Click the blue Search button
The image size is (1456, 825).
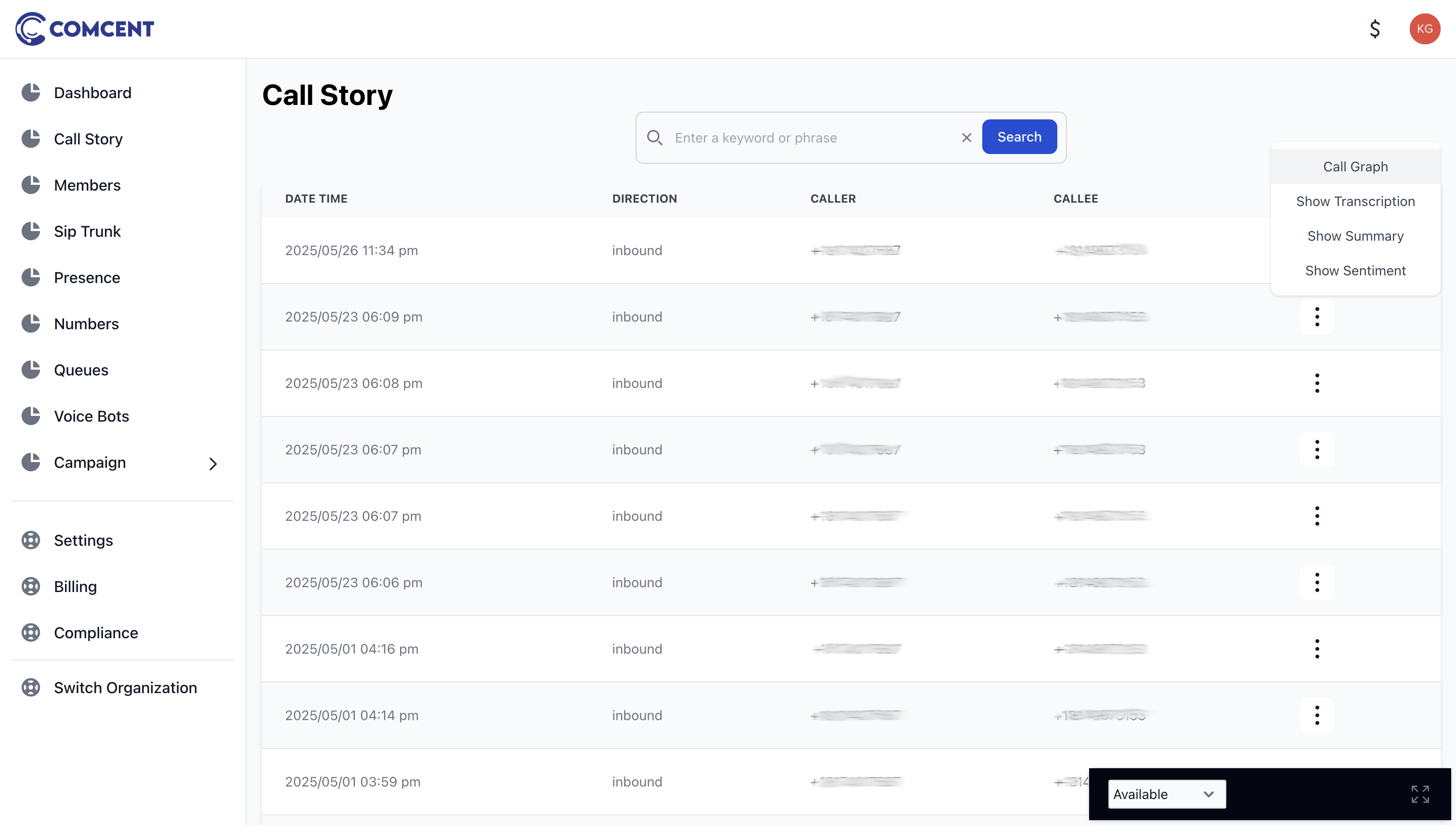(1019, 137)
